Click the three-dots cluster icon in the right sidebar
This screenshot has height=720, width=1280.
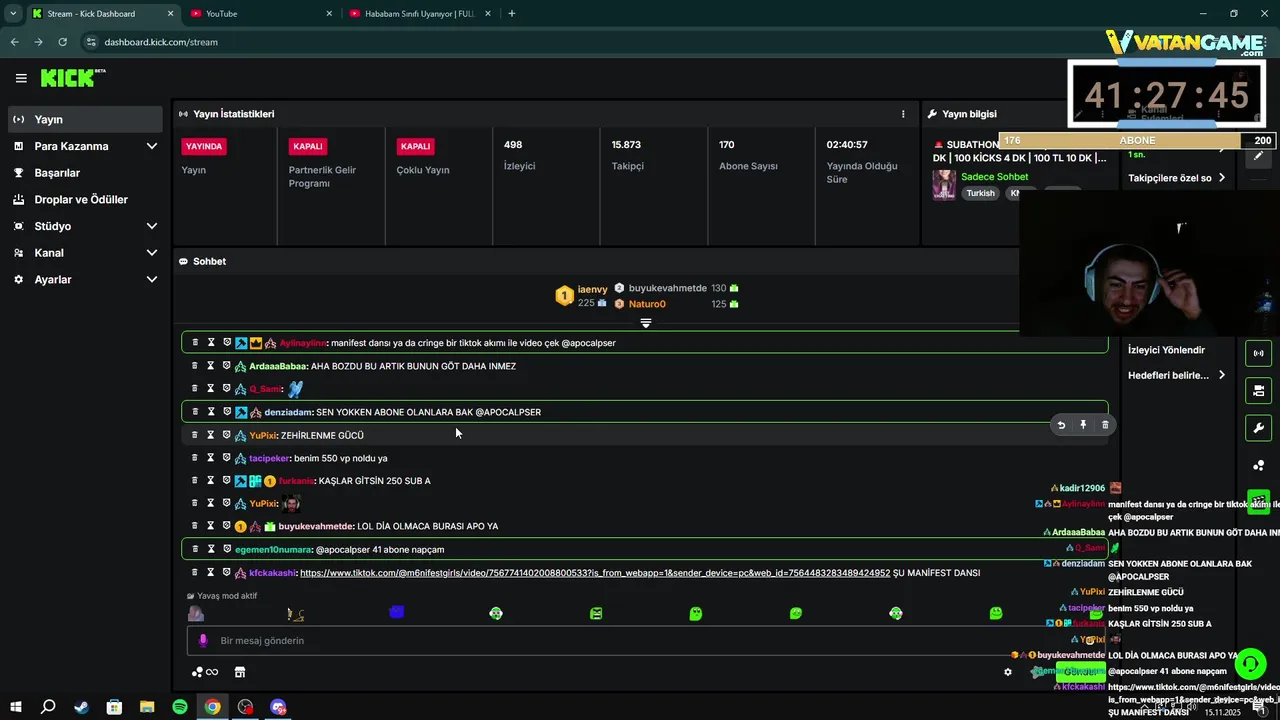coord(1258,466)
